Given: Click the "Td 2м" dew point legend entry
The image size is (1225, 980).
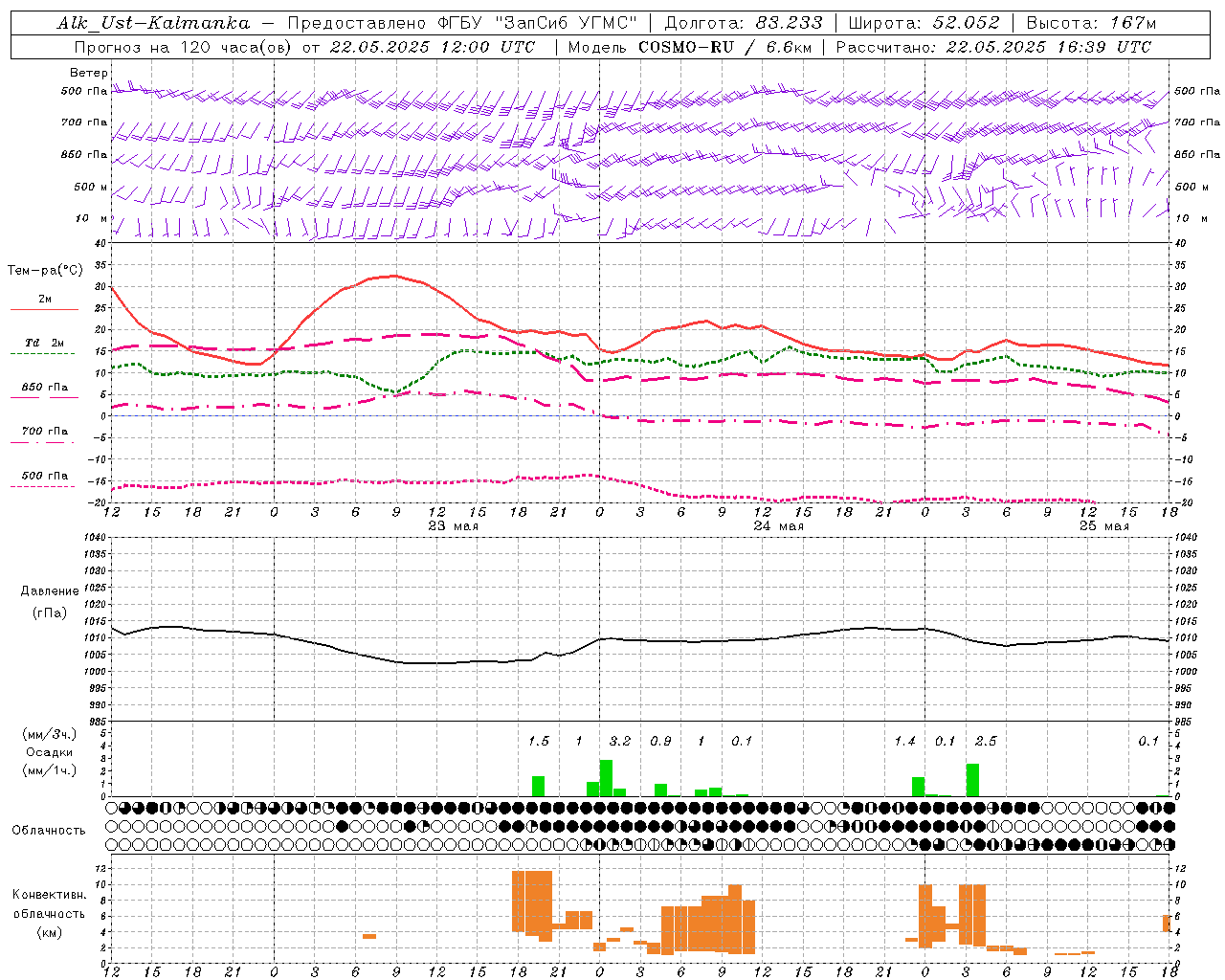Looking at the screenshot, I should tap(45, 343).
